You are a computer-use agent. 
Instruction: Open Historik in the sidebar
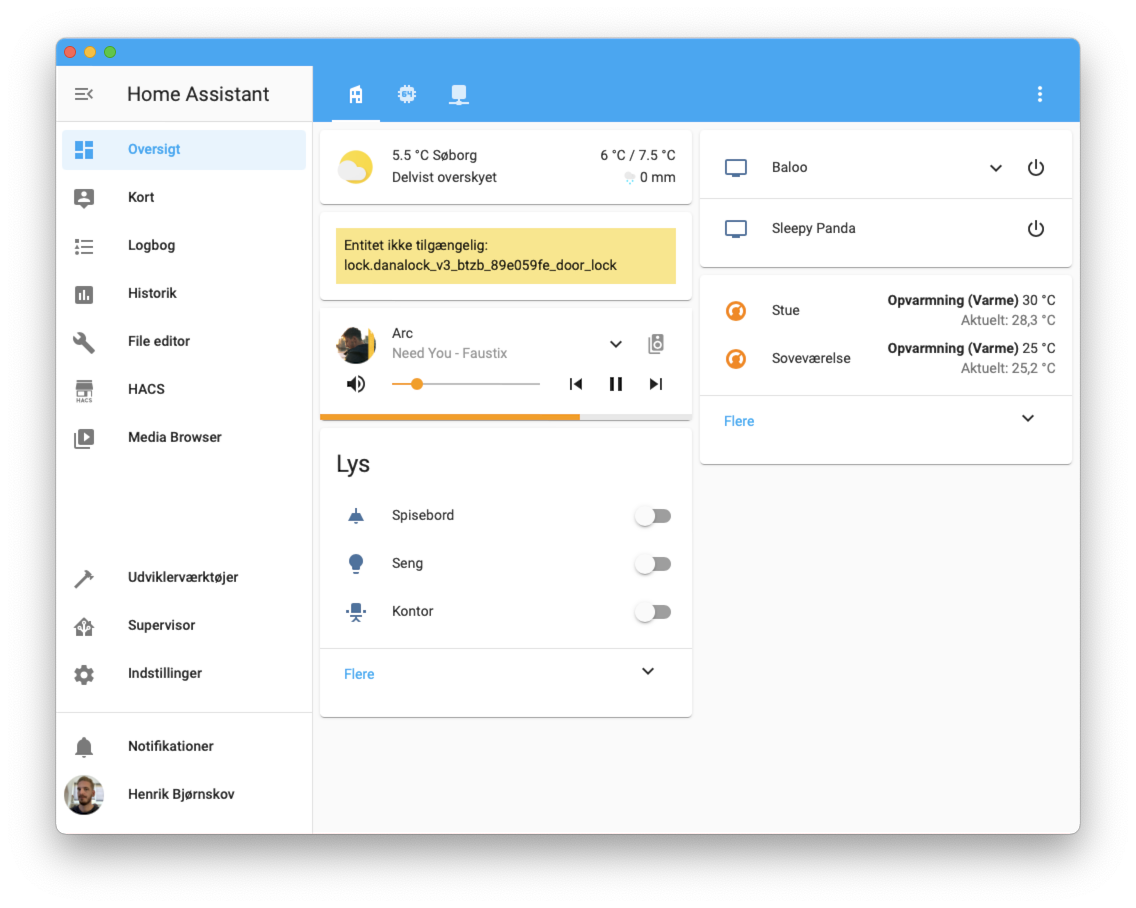click(x=184, y=293)
